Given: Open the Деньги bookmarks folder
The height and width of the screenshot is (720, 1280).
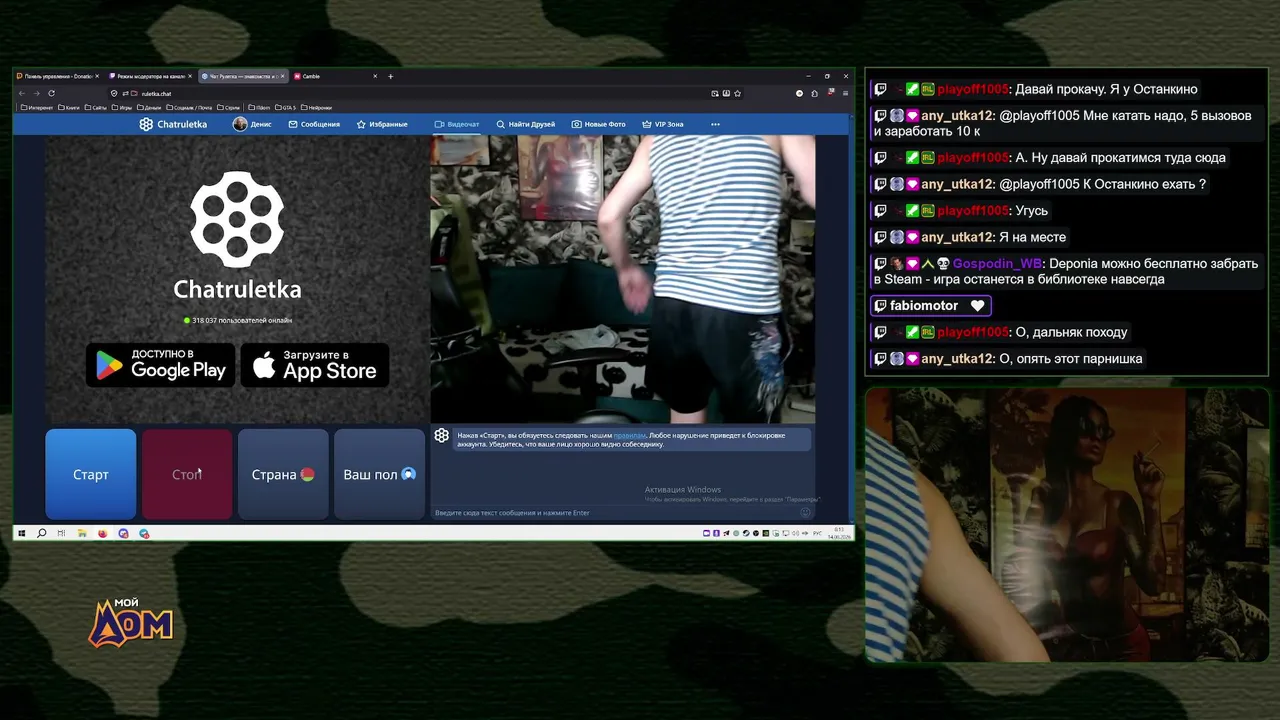Looking at the screenshot, I should 149,107.
